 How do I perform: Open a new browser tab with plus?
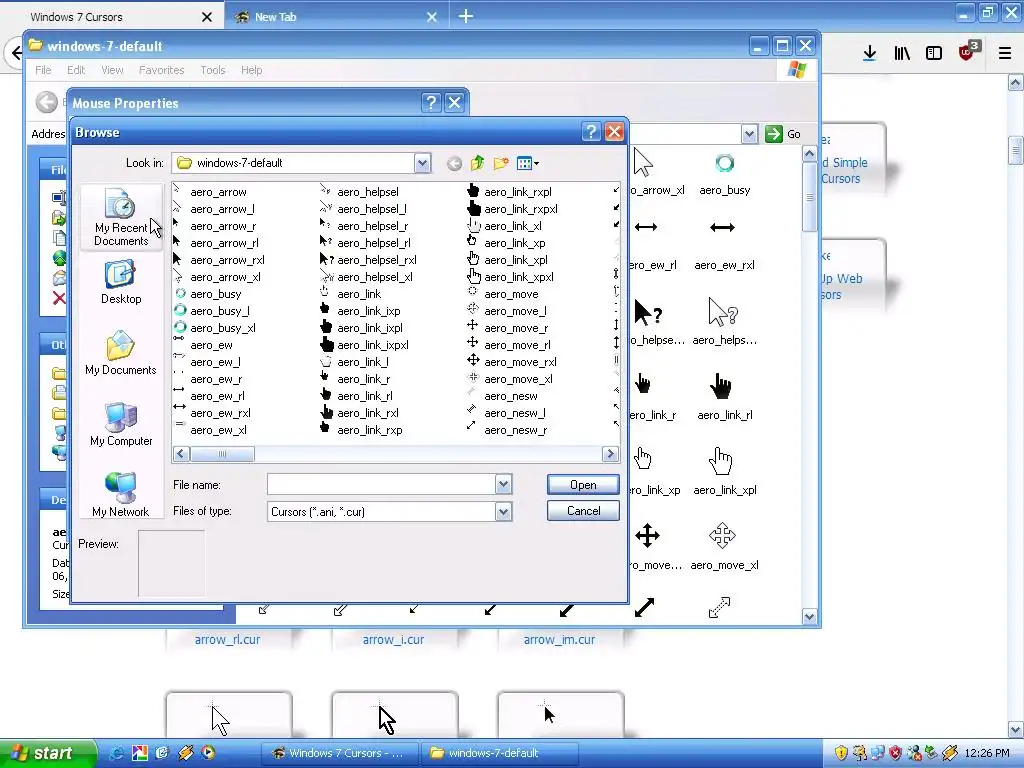(466, 16)
